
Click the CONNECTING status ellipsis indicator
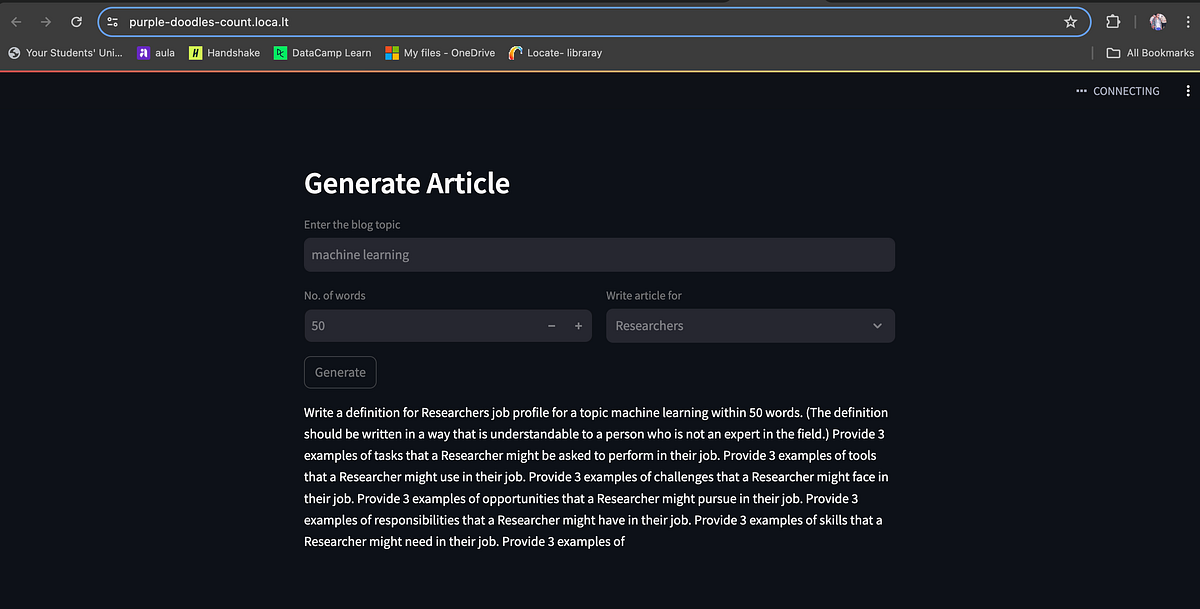pos(1080,90)
